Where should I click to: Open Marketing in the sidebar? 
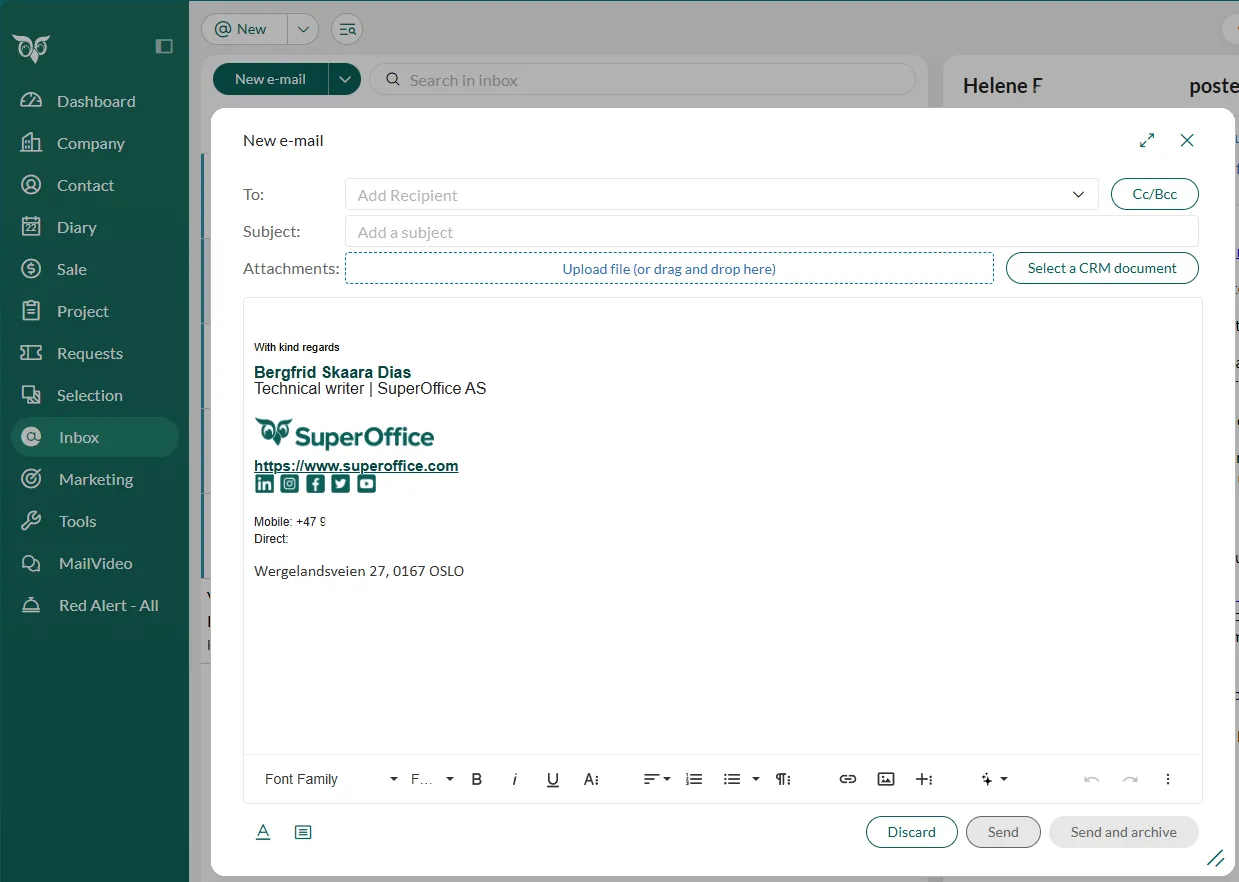(95, 479)
